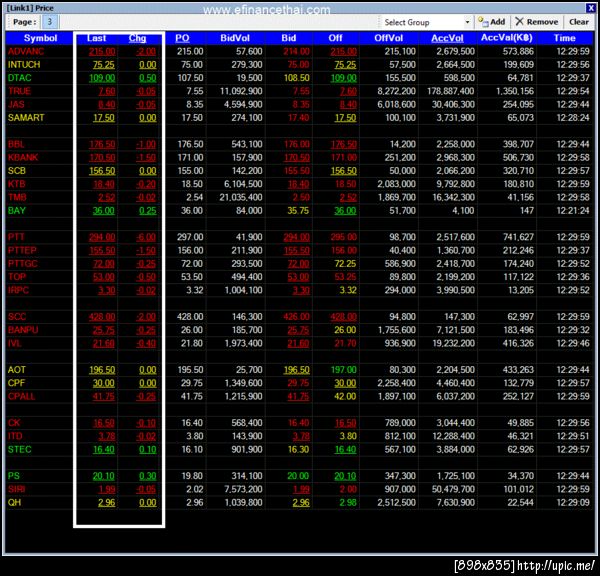Select the BBL symbol
This screenshot has width=600, height=576.
(16, 144)
